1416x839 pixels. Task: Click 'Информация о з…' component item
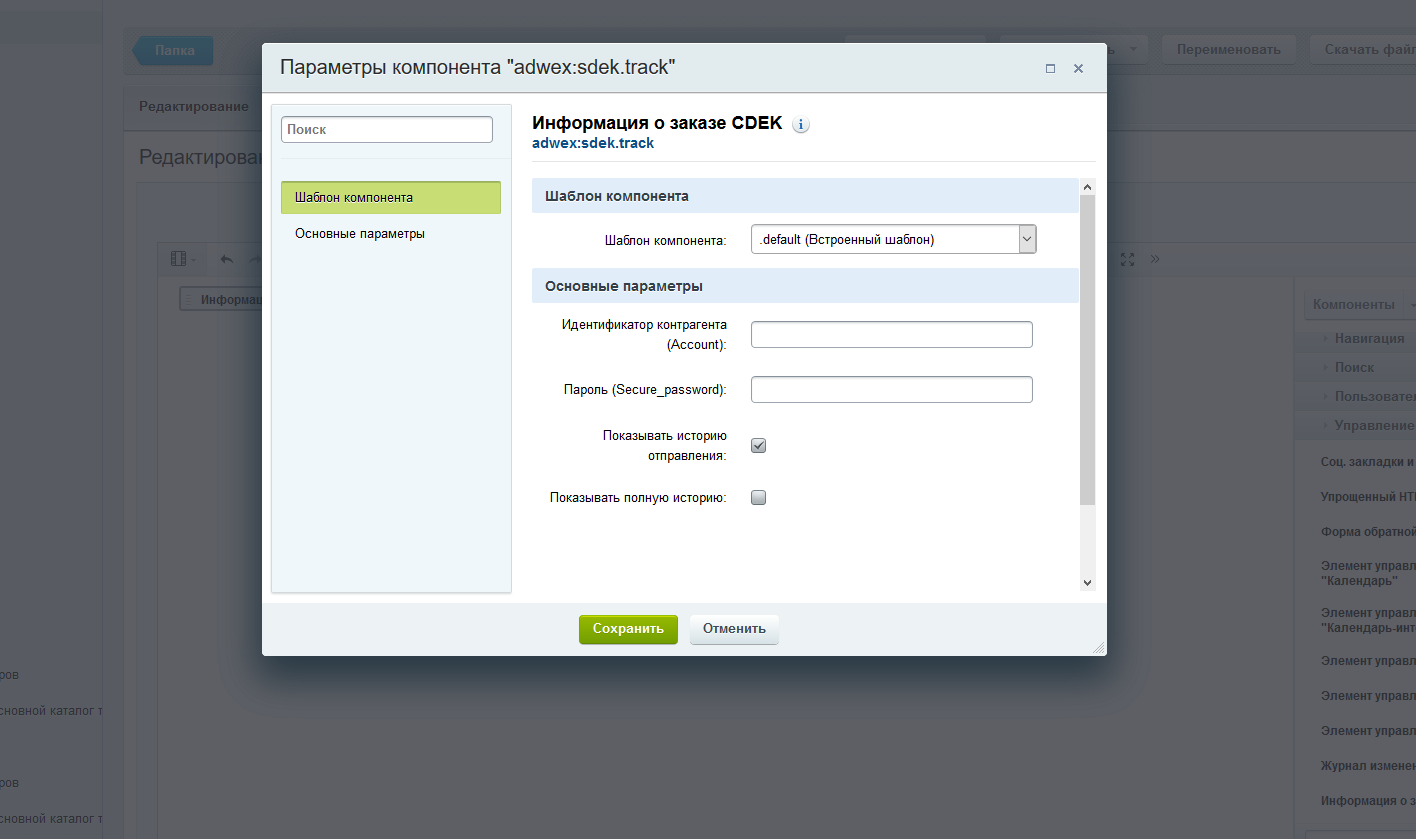point(1368,801)
